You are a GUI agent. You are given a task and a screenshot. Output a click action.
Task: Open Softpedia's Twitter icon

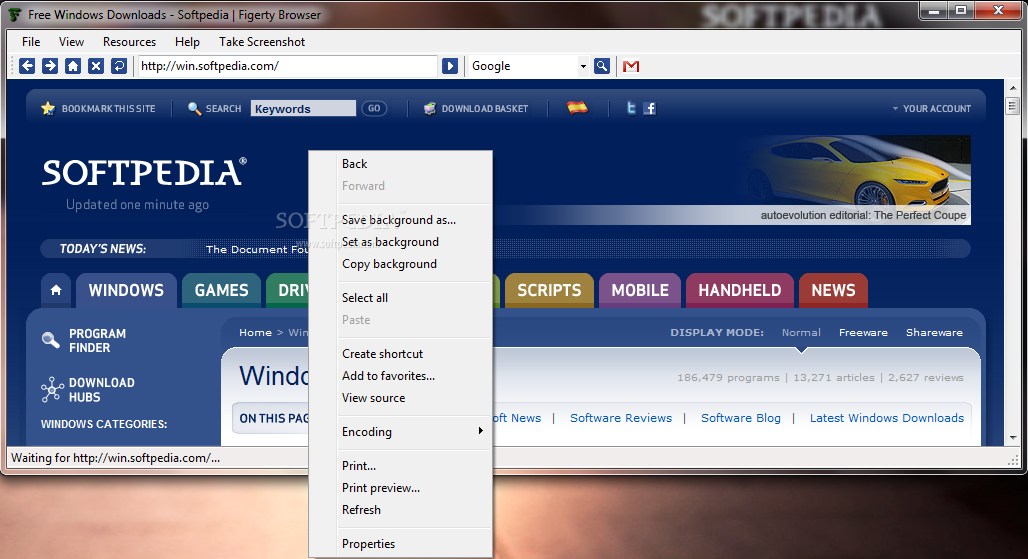(x=631, y=108)
